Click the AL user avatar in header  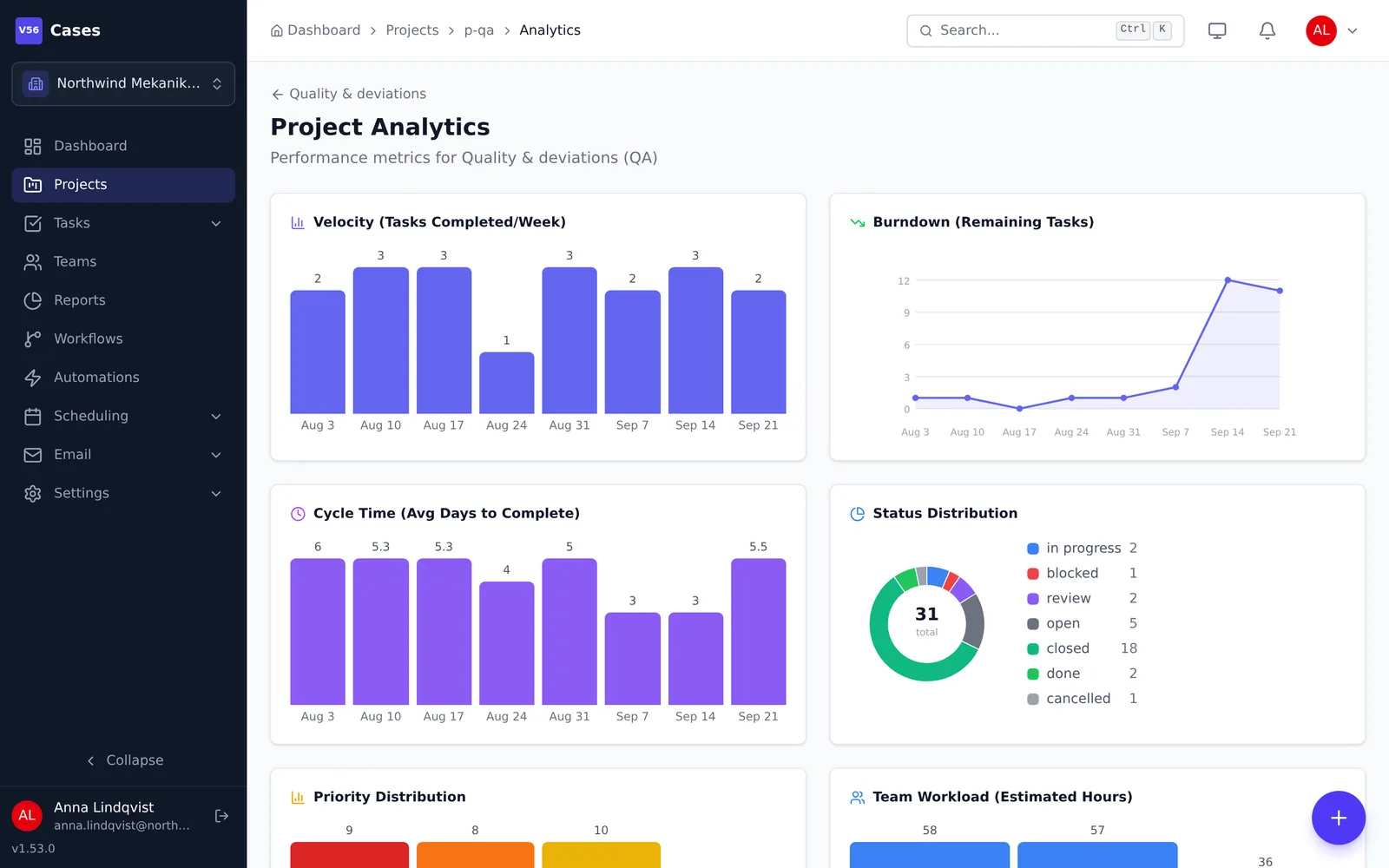1321,30
